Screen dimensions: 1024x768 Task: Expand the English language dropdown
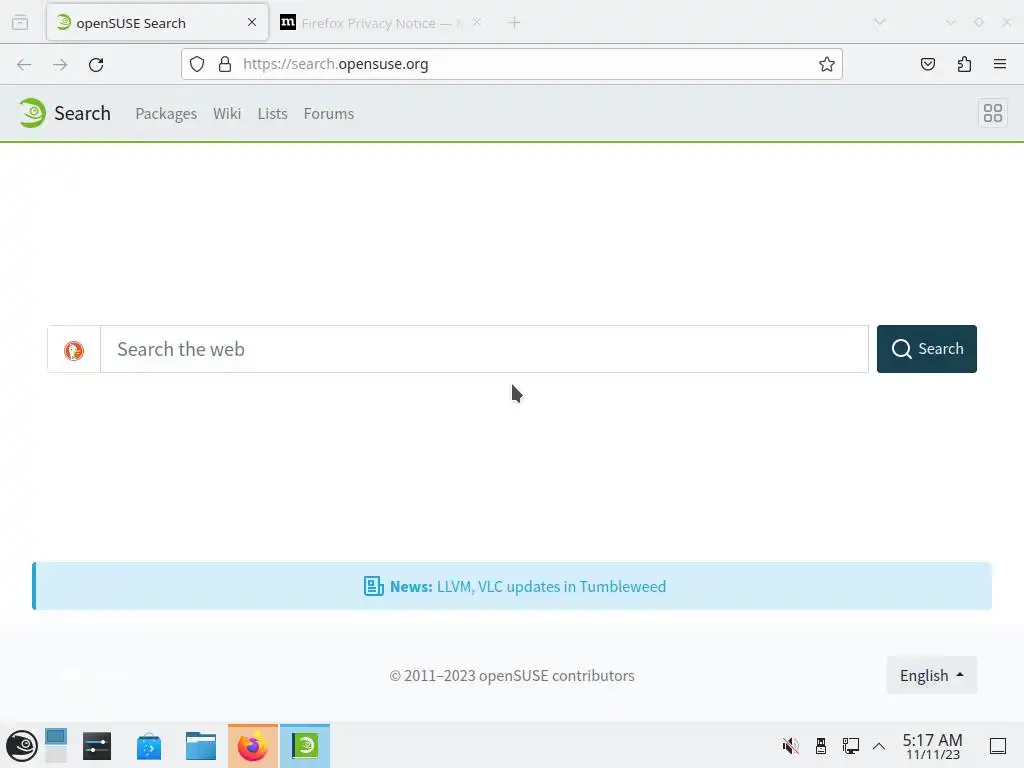pyautogui.click(x=931, y=675)
